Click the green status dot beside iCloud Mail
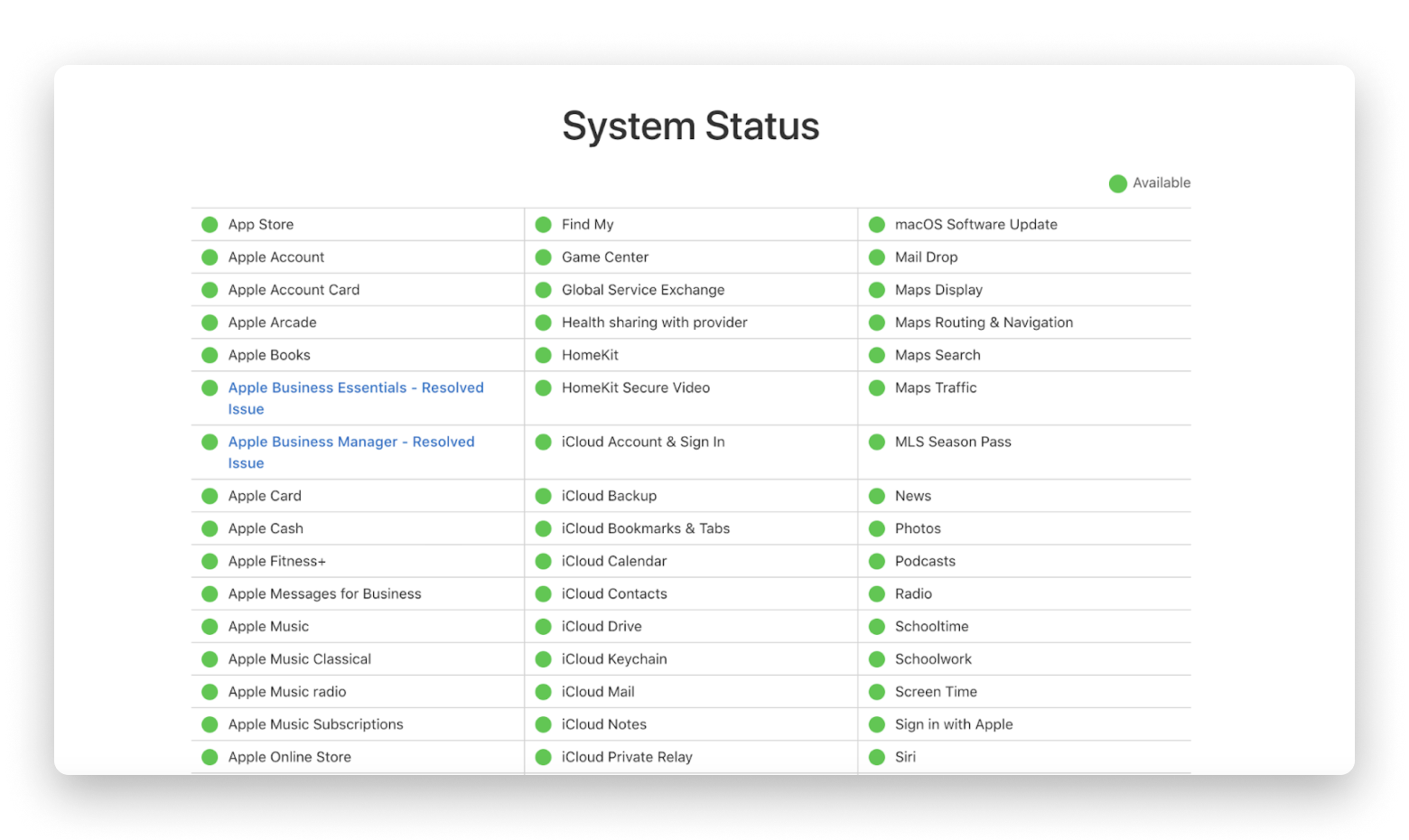The width and height of the screenshot is (1409, 840). [x=543, y=692]
